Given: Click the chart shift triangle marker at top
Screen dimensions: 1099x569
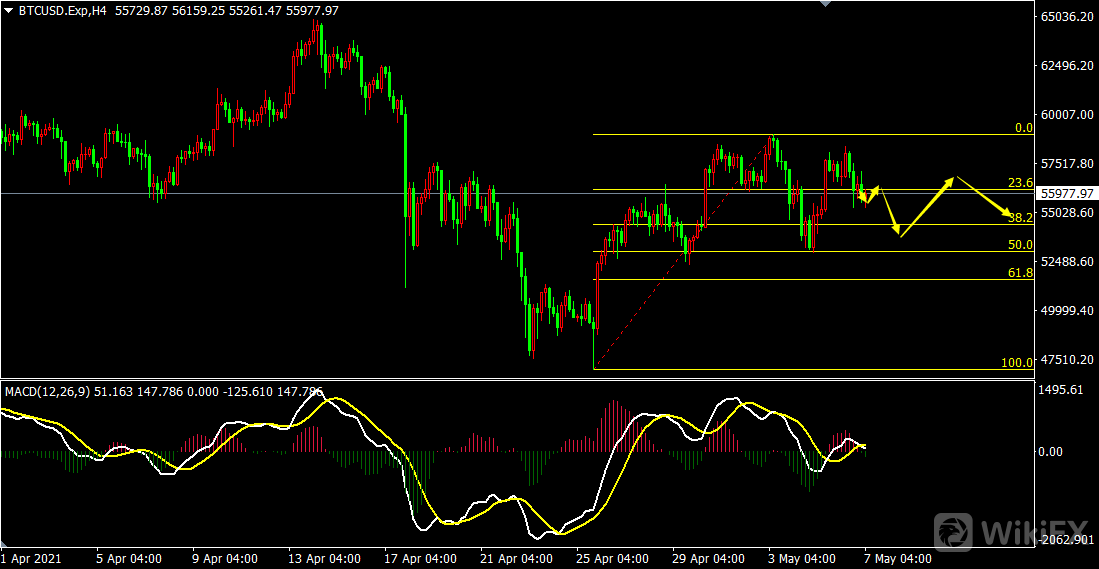Looking at the screenshot, I should point(824,4).
